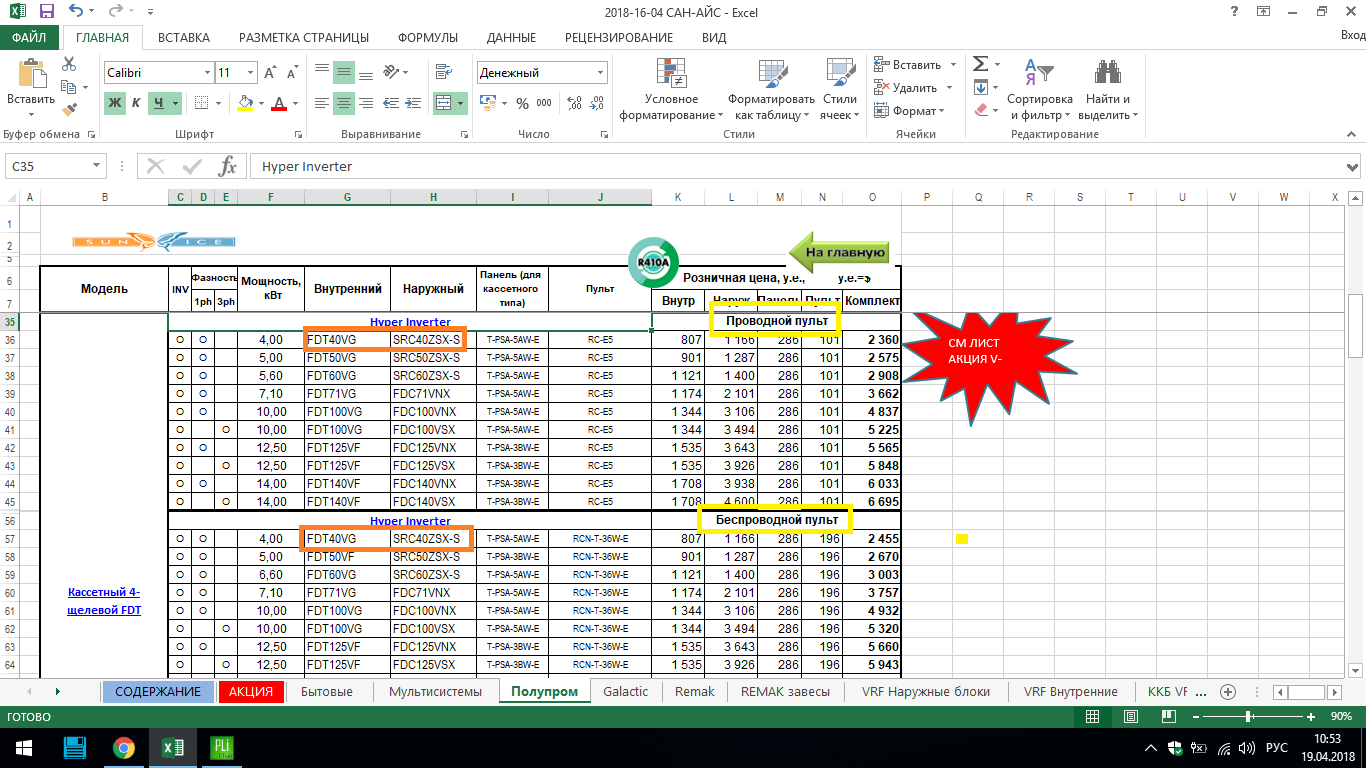Increase font size with the large A icon
This screenshot has height=768, width=1366.
271,73
